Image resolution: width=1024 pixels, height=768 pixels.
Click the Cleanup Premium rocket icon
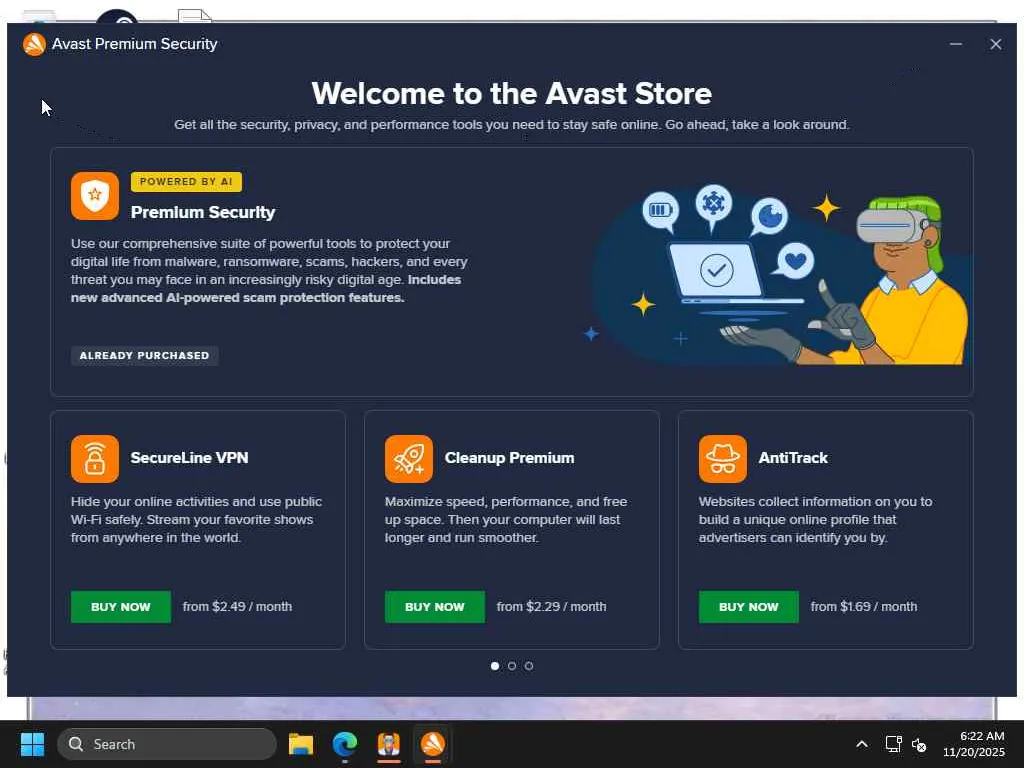tap(409, 458)
